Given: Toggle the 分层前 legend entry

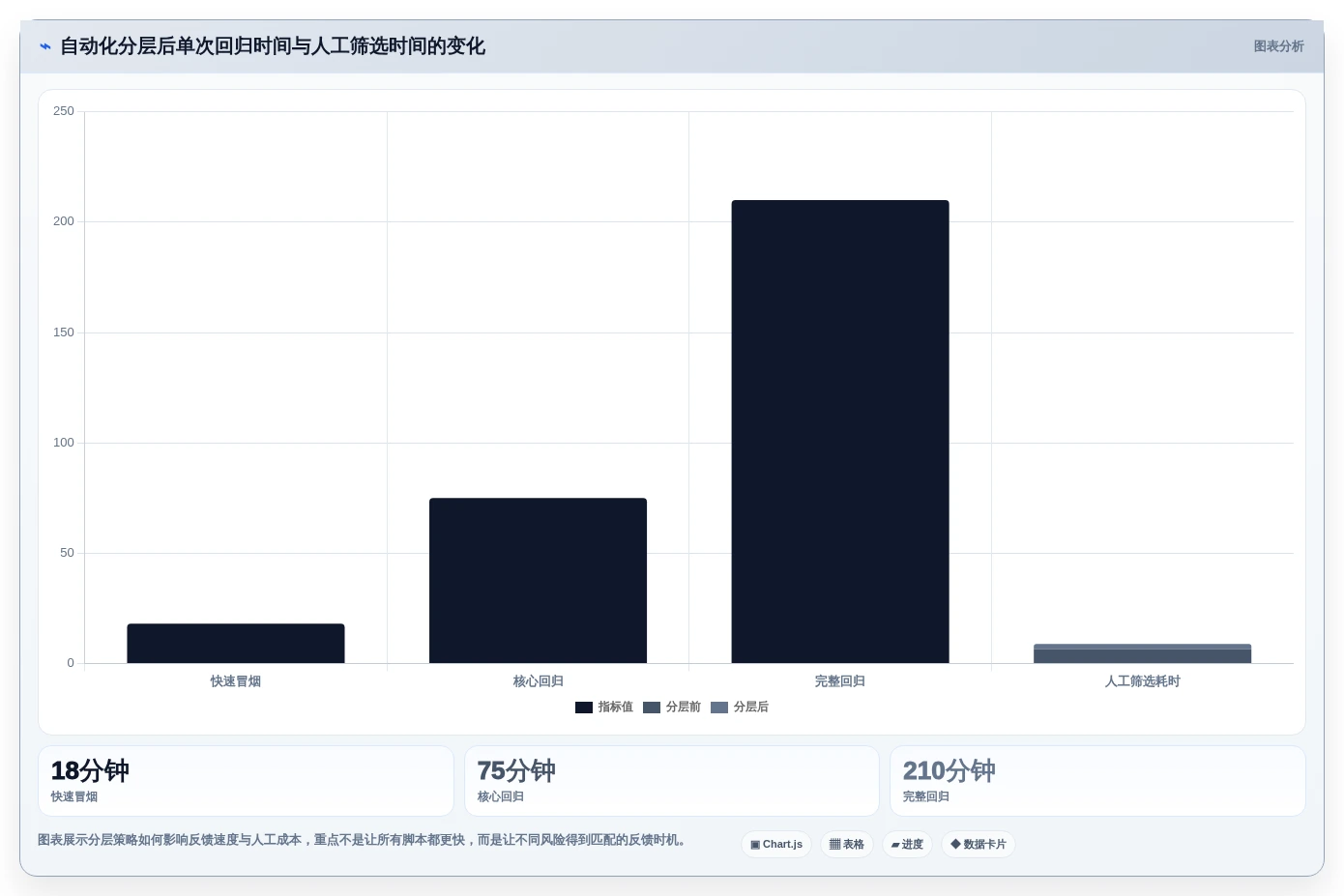Looking at the screenshot, I should [672, 708].
